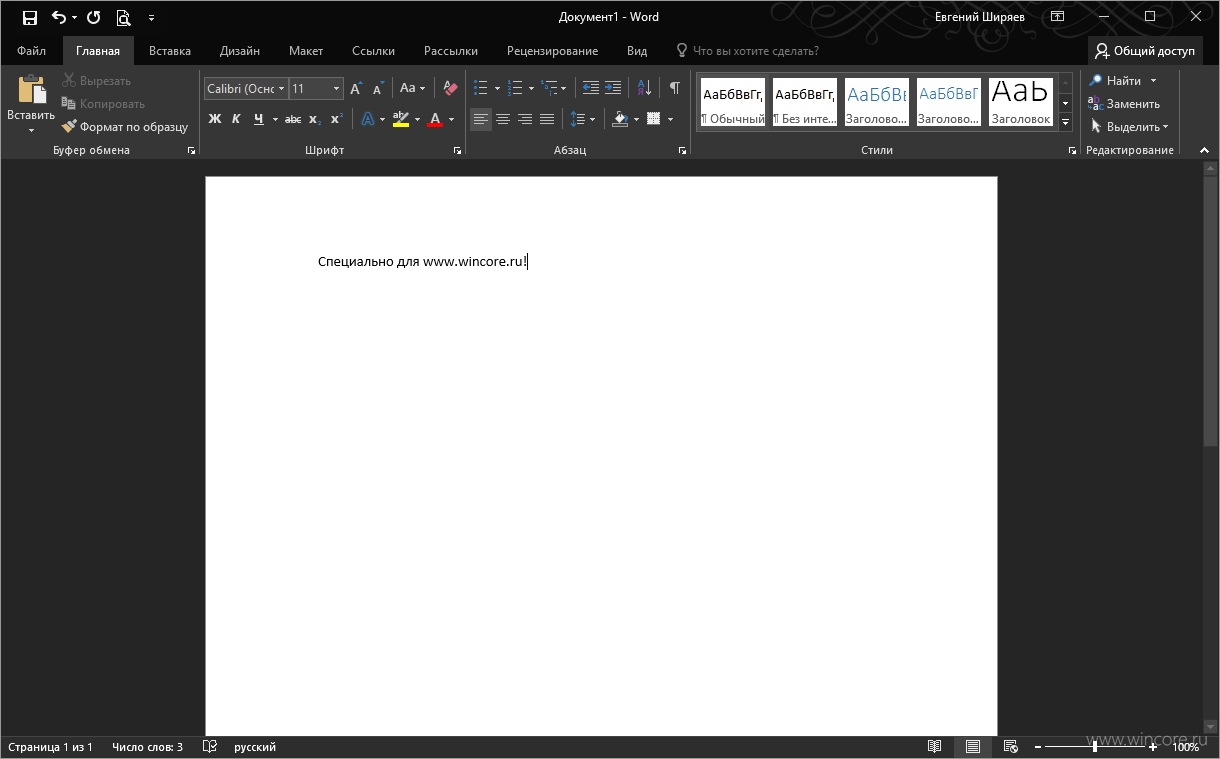This screenshot has width=1220, height=759.
Task: Apply the yellow text highlight color
Action: (401, 119)
